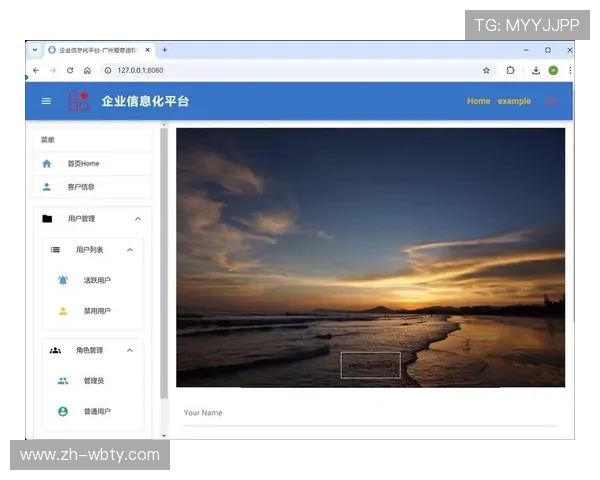600x480 pixels.
Task: Open browser downloads icon
Action: pos(536,70)
